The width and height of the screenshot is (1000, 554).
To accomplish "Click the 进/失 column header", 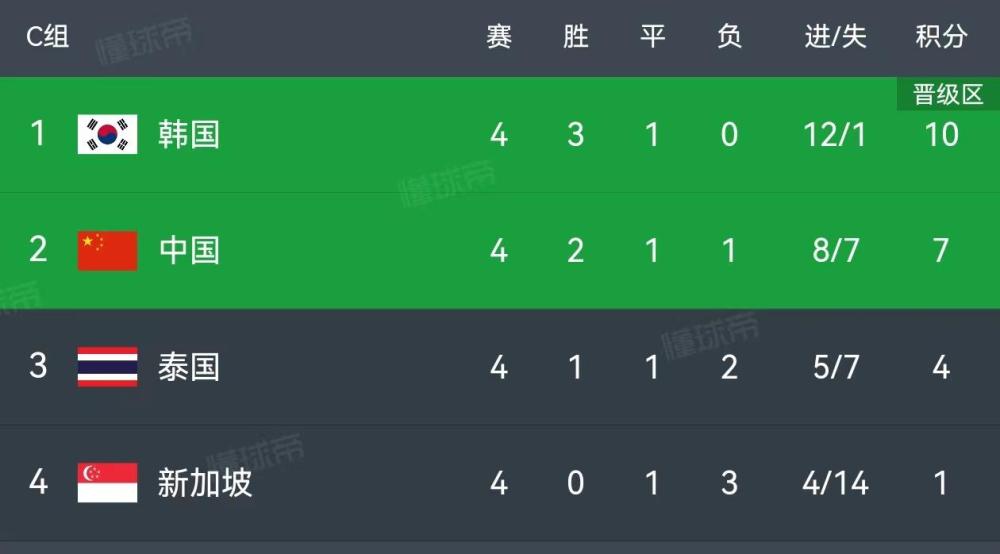I will pos(835,36).
